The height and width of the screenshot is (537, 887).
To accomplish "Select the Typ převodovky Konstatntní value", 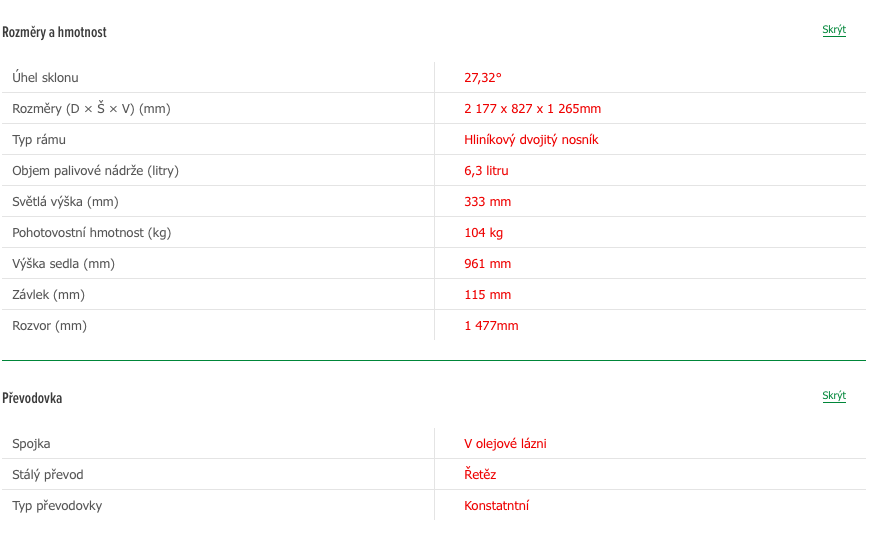I will click(x=496, y=506).
